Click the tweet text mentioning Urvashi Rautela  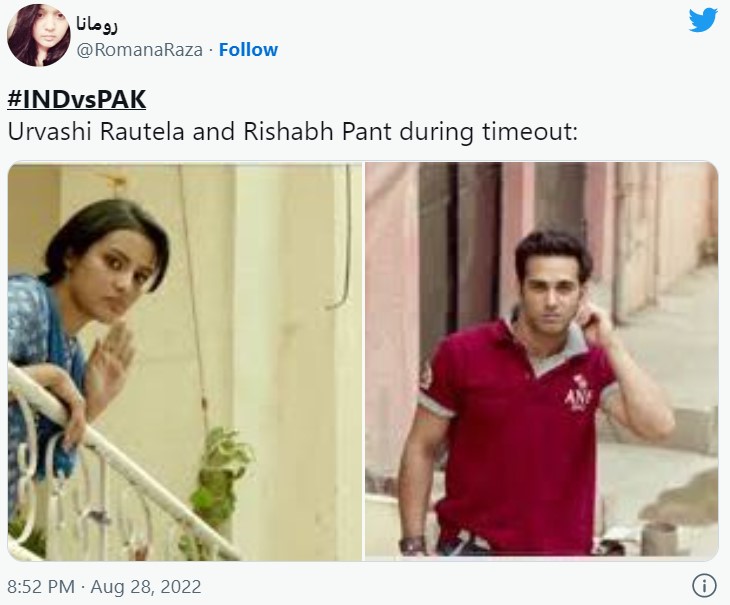(292, 132)
